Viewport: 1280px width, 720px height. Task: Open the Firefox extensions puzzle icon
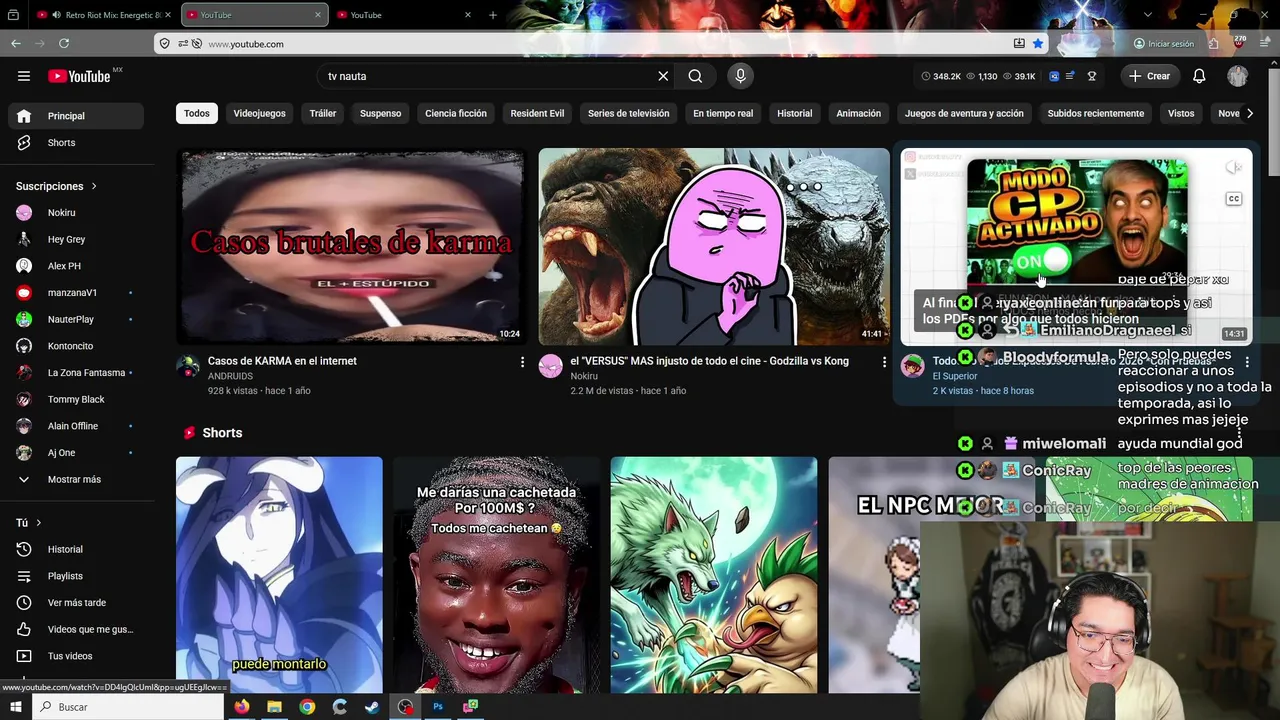(1213, 44)
